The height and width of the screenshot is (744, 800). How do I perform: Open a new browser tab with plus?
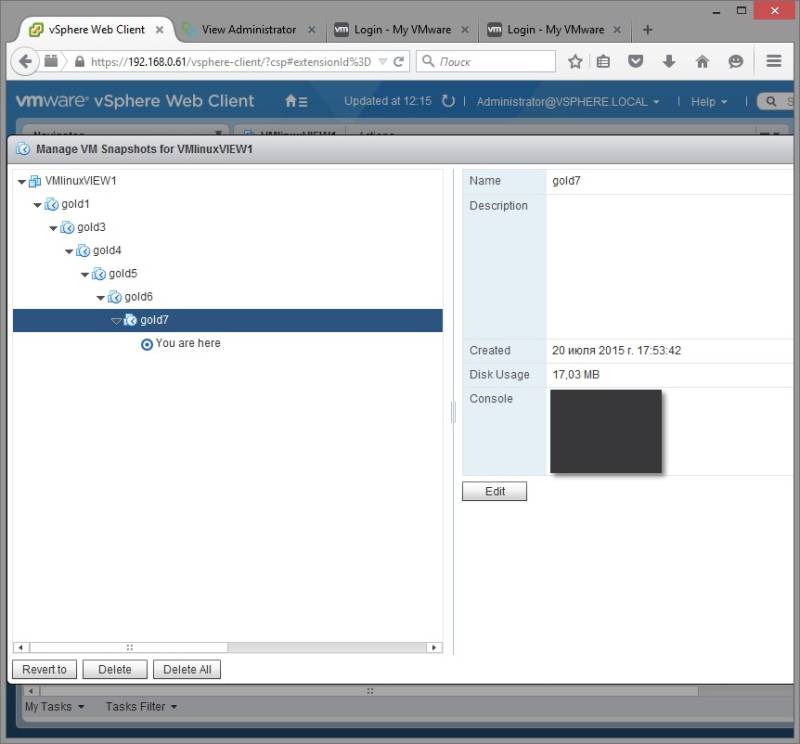coord(647,30)
